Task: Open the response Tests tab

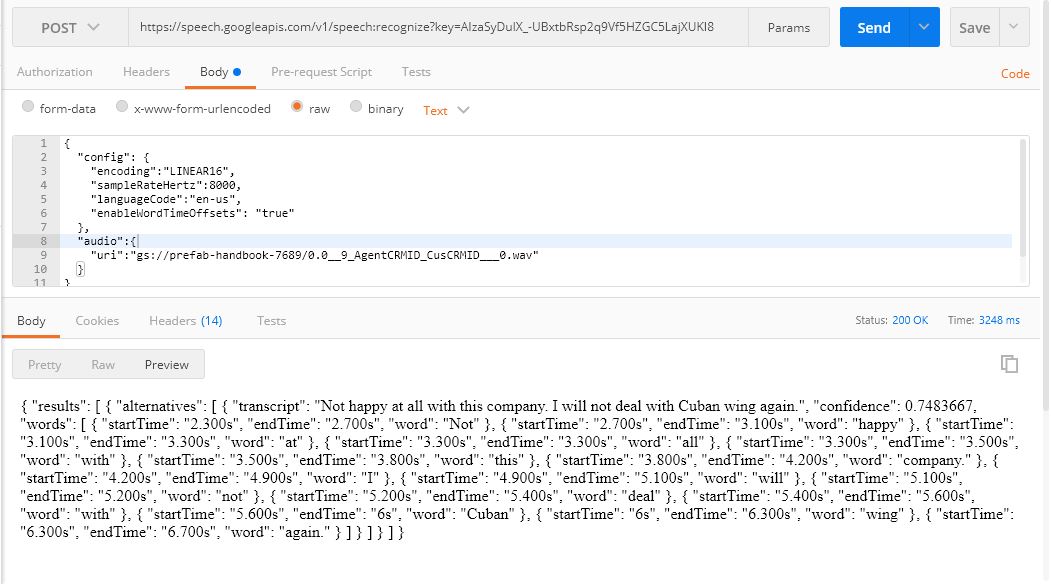Action: point(271,320)
